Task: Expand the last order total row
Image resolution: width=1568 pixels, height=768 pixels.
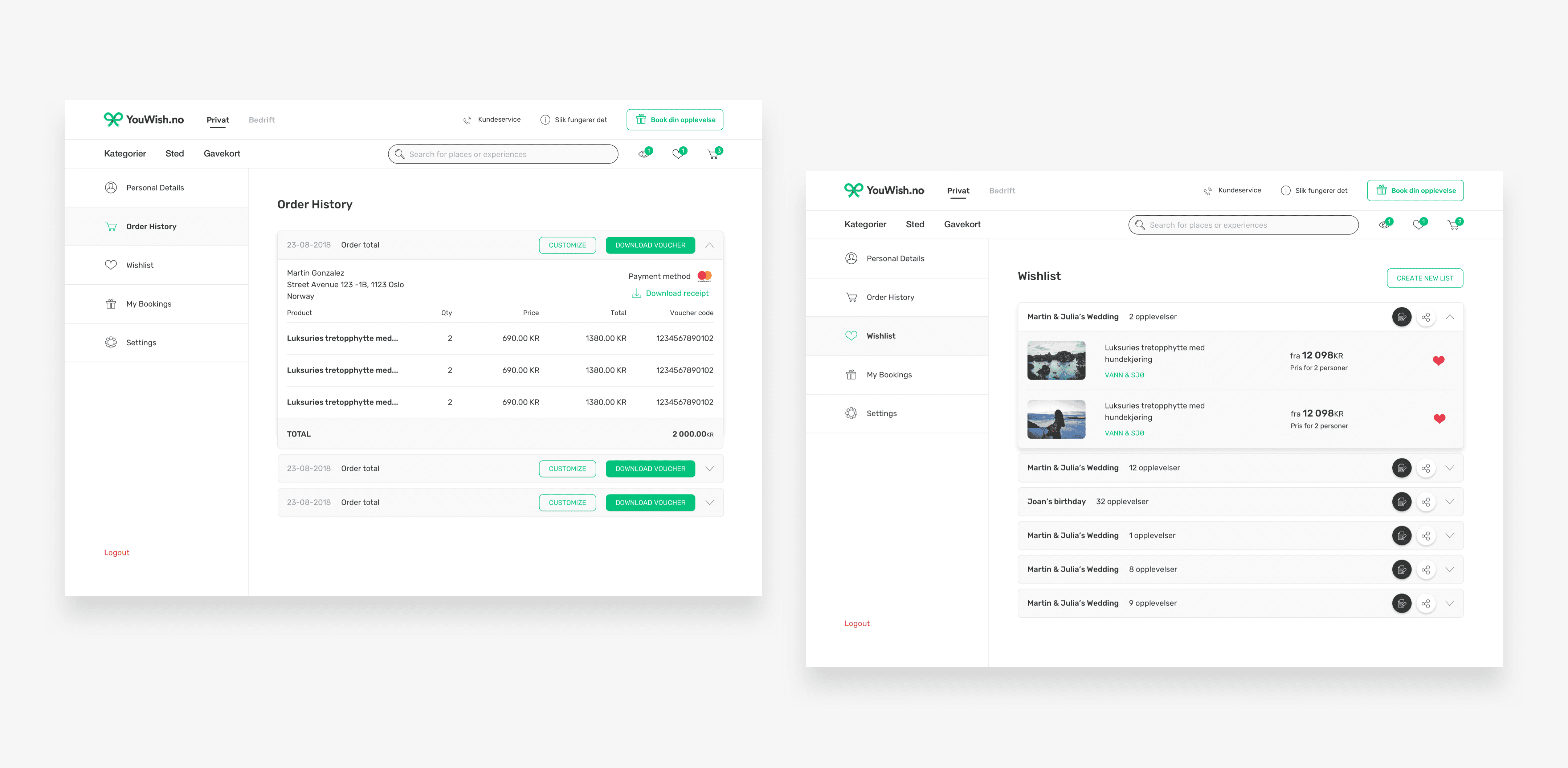Action: pos(709,503)
